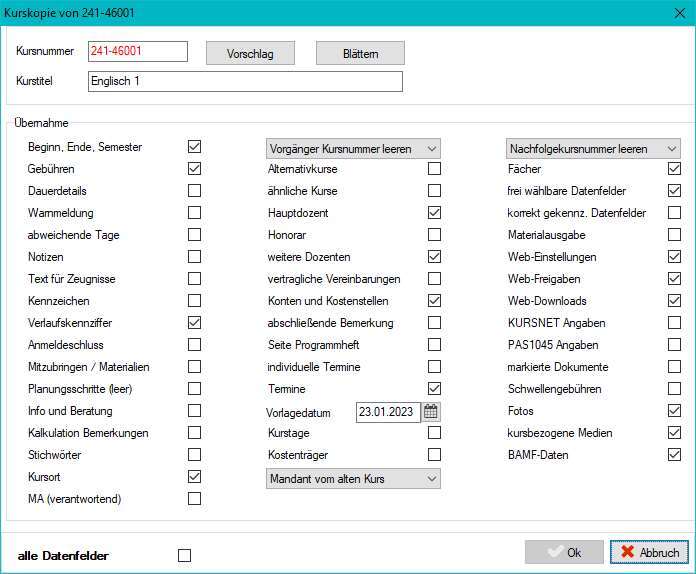
Task: Click into the Kurstitel text field
Action: click(245, 82)
